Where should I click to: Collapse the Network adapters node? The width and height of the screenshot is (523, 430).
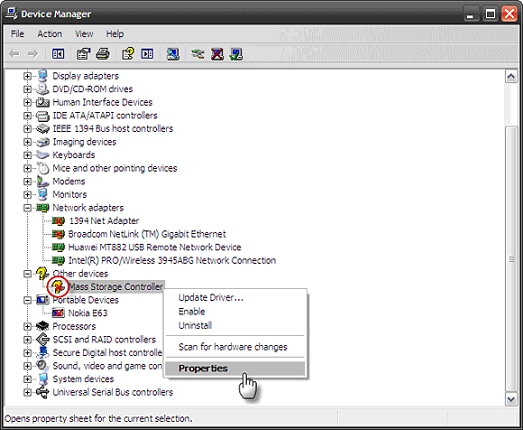27,208
